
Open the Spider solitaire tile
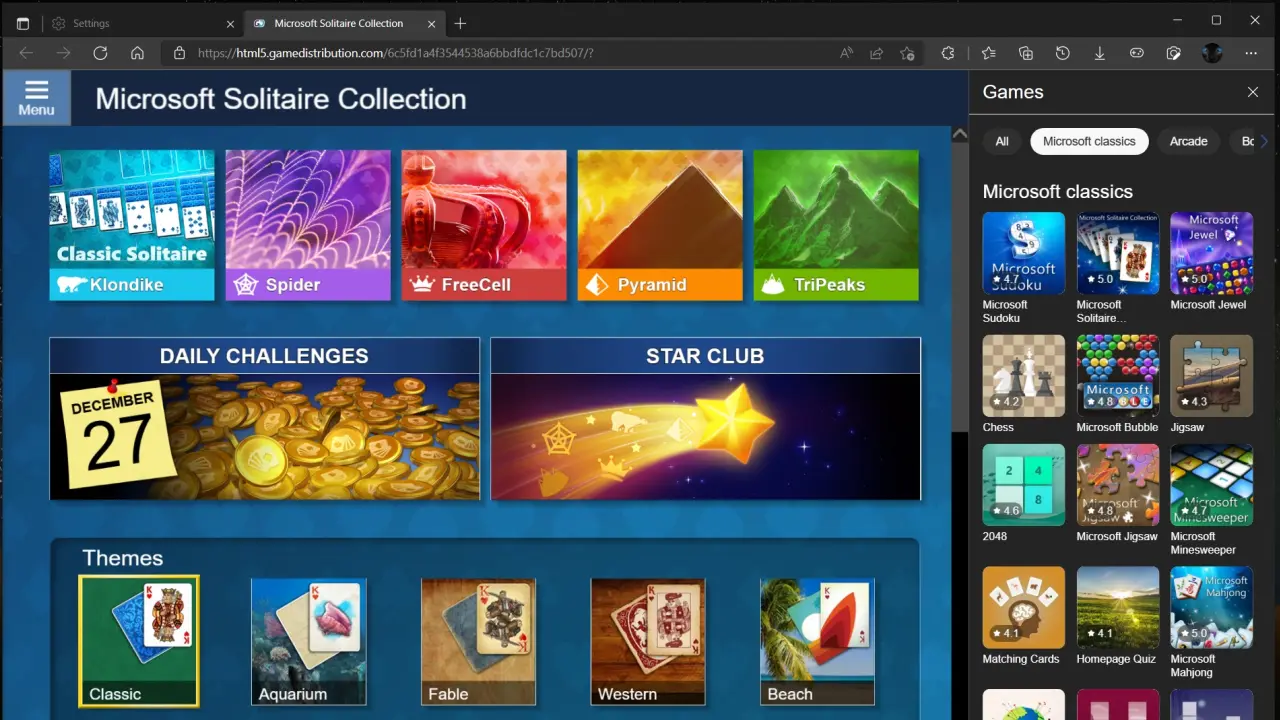pyautogui.click(x=308, y=225)
